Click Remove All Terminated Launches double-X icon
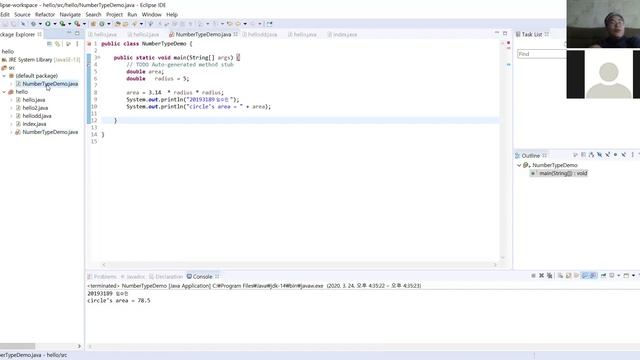 pyautogui.click(x=549, y=276)
